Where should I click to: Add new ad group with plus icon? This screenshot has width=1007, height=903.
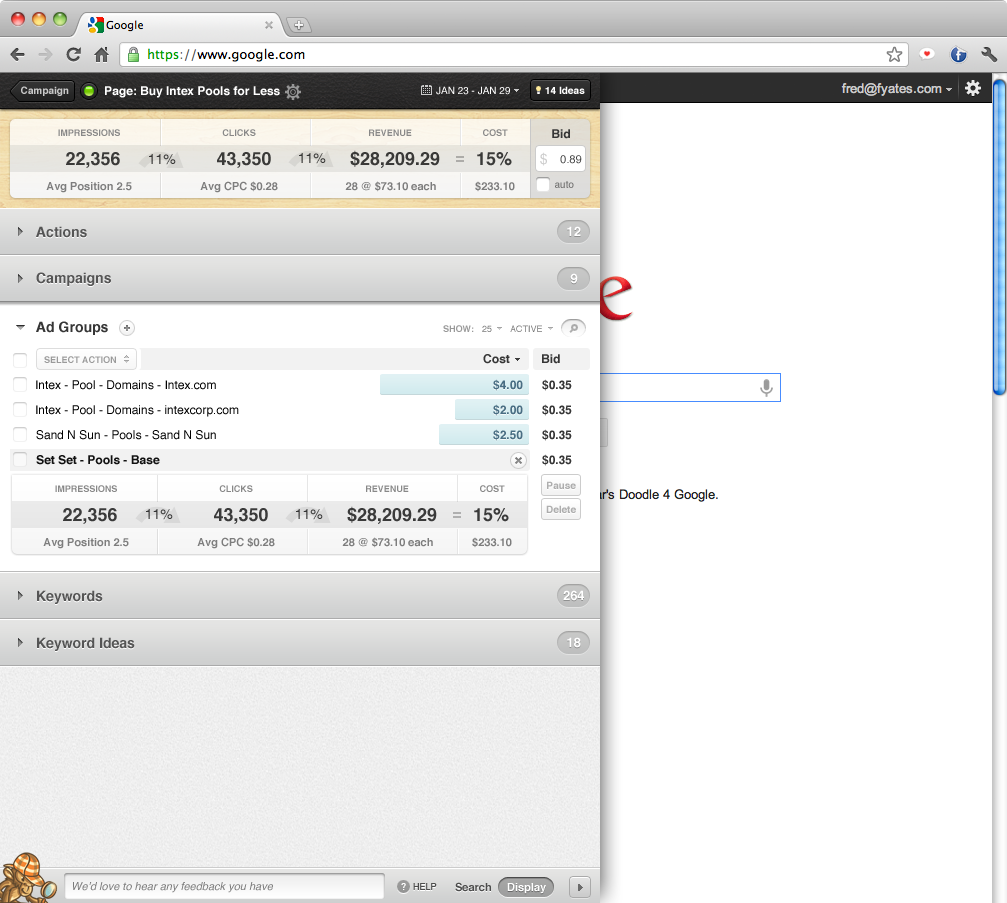coord(127,328)
